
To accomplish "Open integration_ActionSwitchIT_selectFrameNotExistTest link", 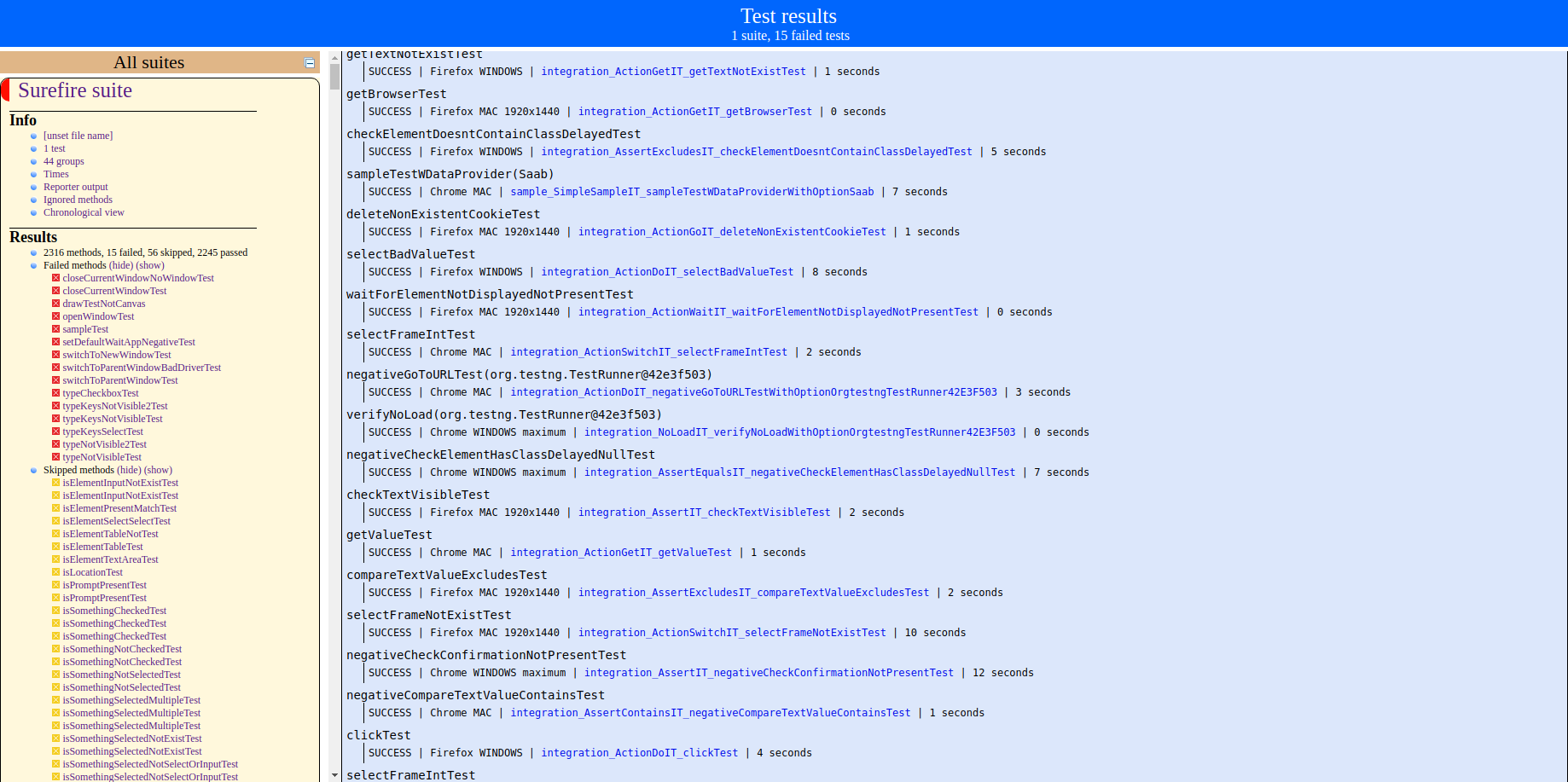I will point(732,633).
